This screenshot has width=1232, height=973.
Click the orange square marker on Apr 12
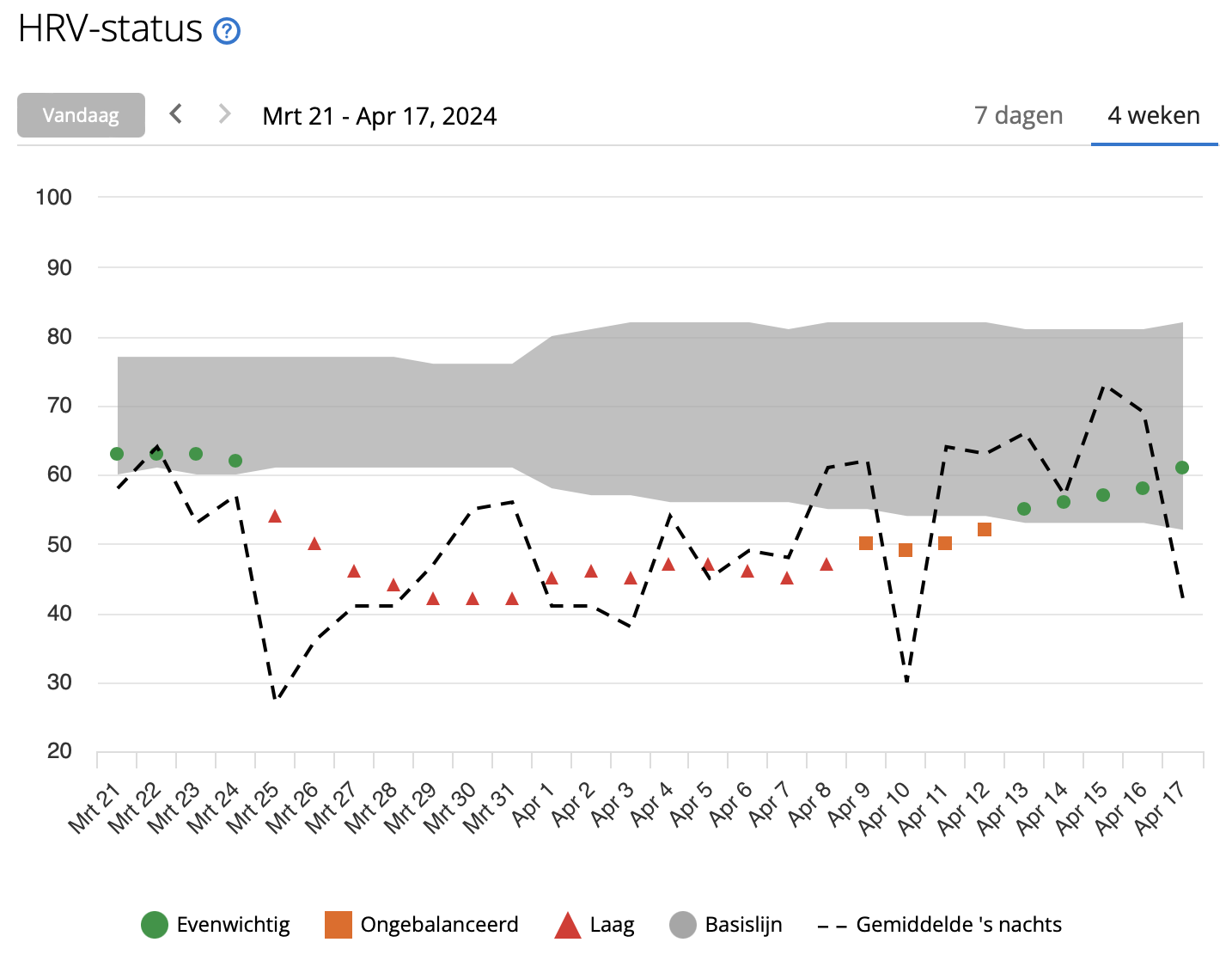(985, 529)
